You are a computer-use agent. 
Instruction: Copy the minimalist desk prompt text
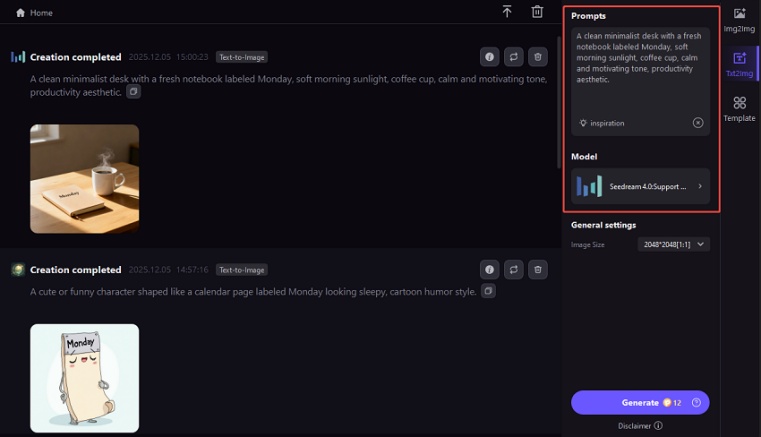(133, 91)
